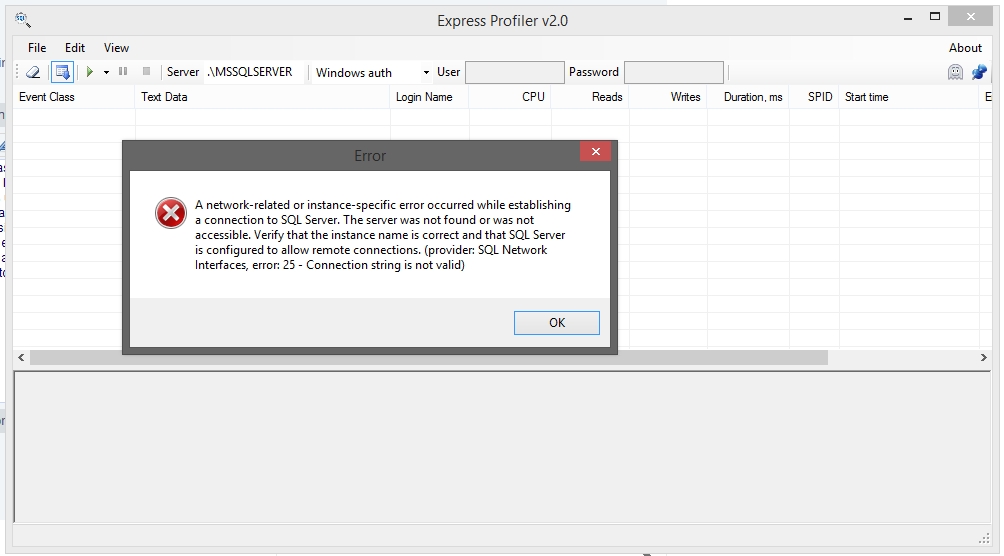
Task: Click the Event Class column header
Action: point(74,97)
